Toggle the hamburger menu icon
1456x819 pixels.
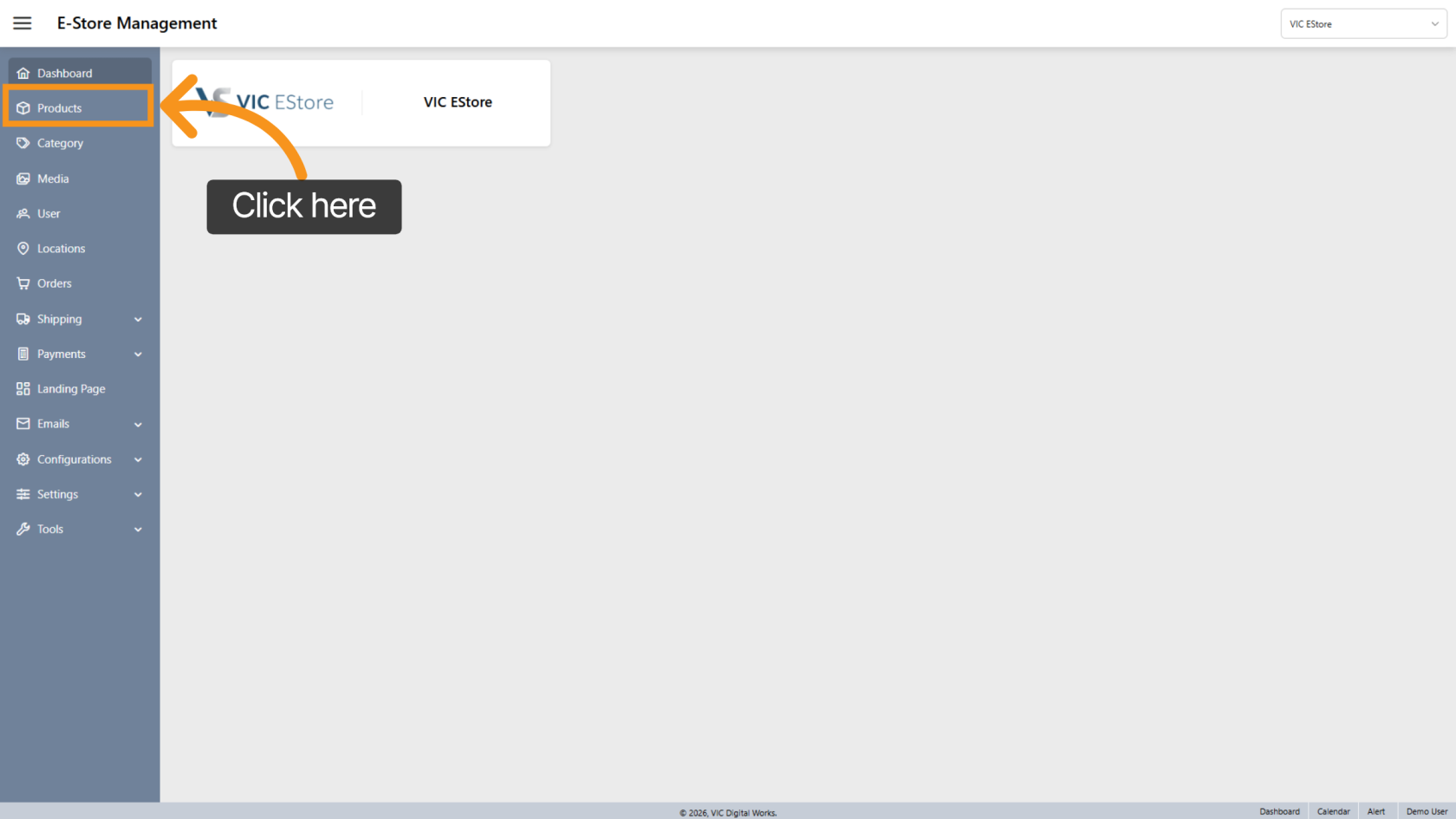pyautogui.click(x=23, y=23)
